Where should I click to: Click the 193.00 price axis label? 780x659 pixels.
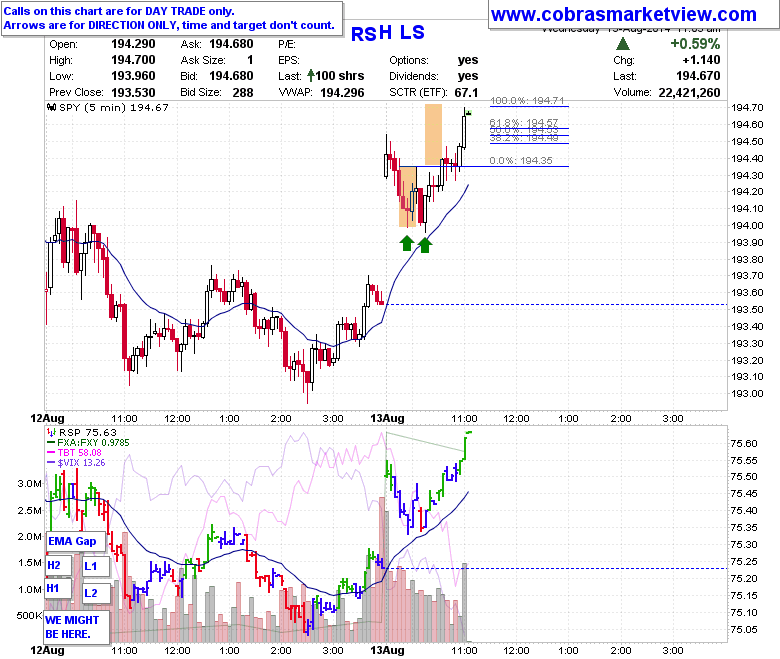[747, 393]
